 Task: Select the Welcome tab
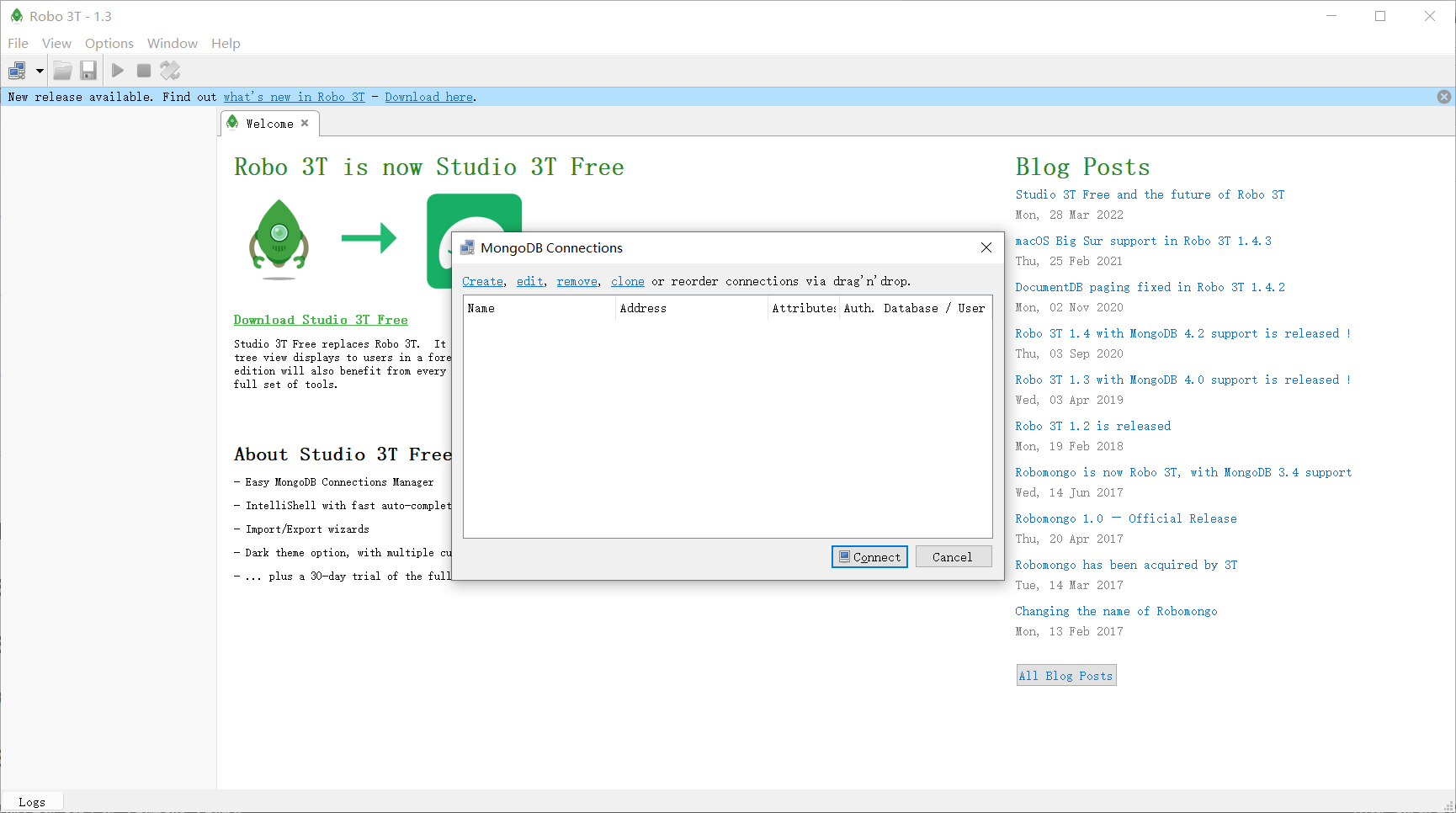coord(269,124)
